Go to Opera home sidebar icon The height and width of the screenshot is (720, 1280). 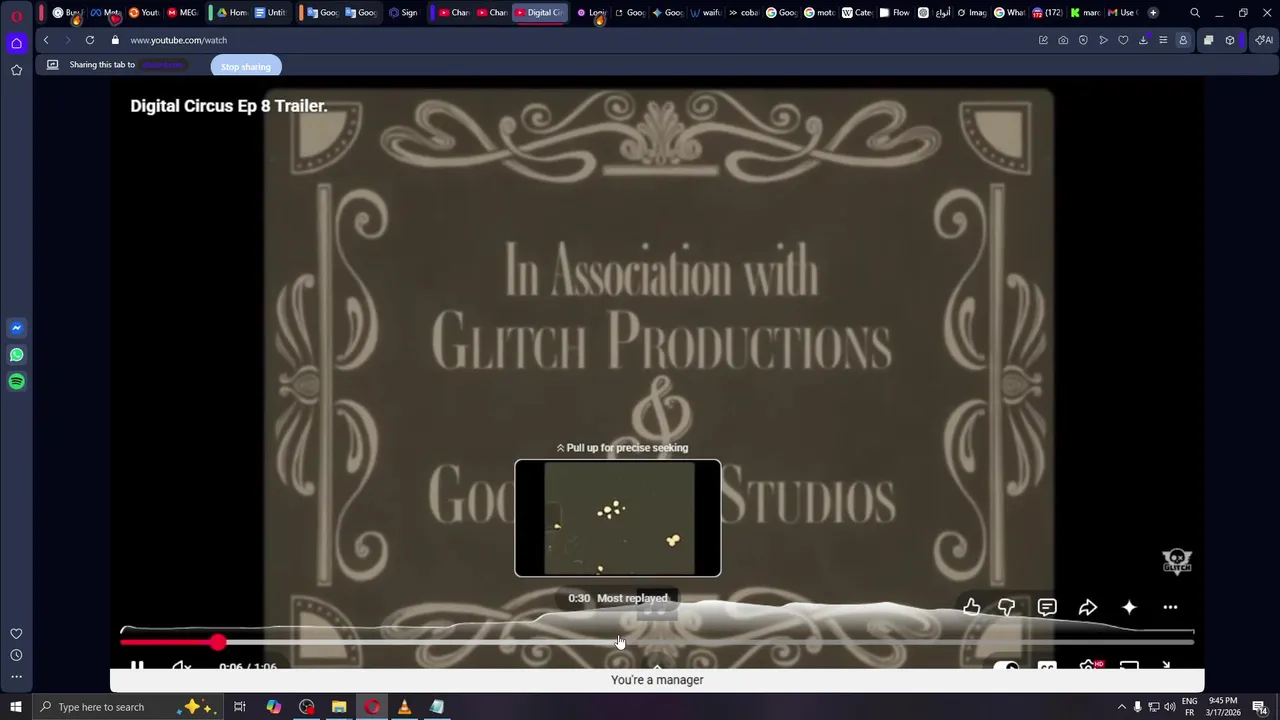click(x=16, y=43)
